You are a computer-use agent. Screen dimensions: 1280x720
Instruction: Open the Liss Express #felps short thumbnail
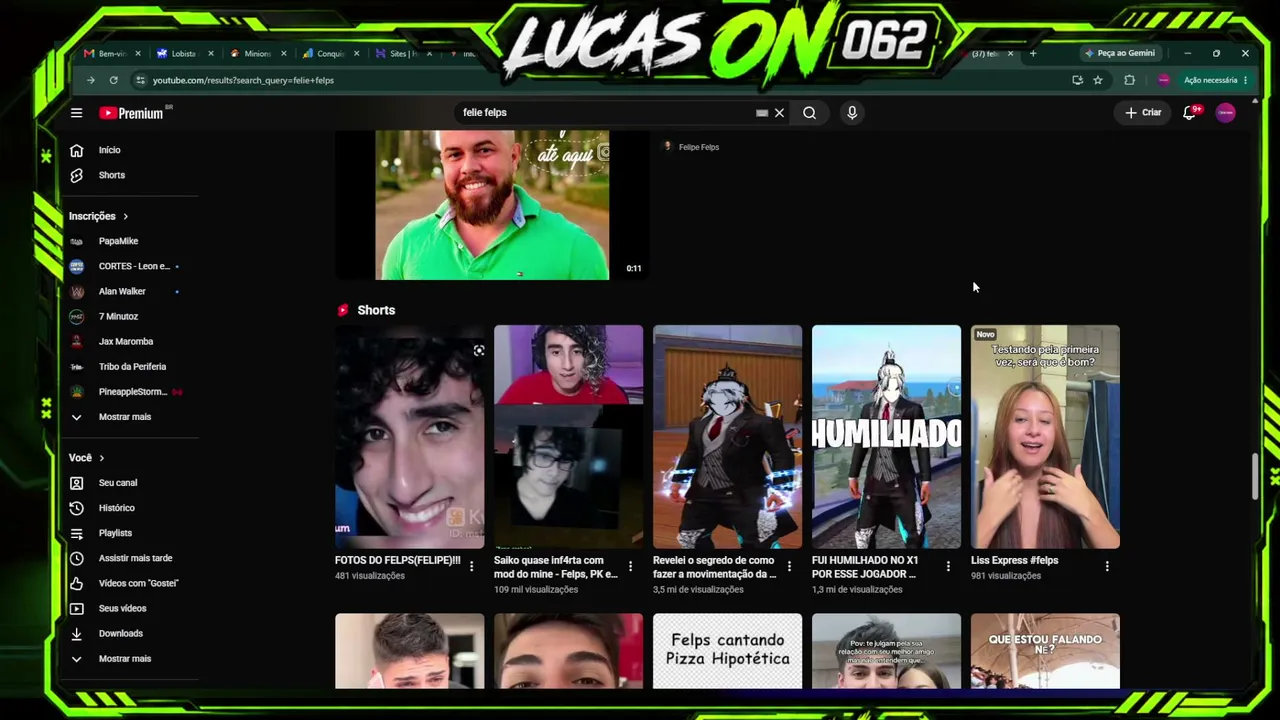[x=1045, y=437]
